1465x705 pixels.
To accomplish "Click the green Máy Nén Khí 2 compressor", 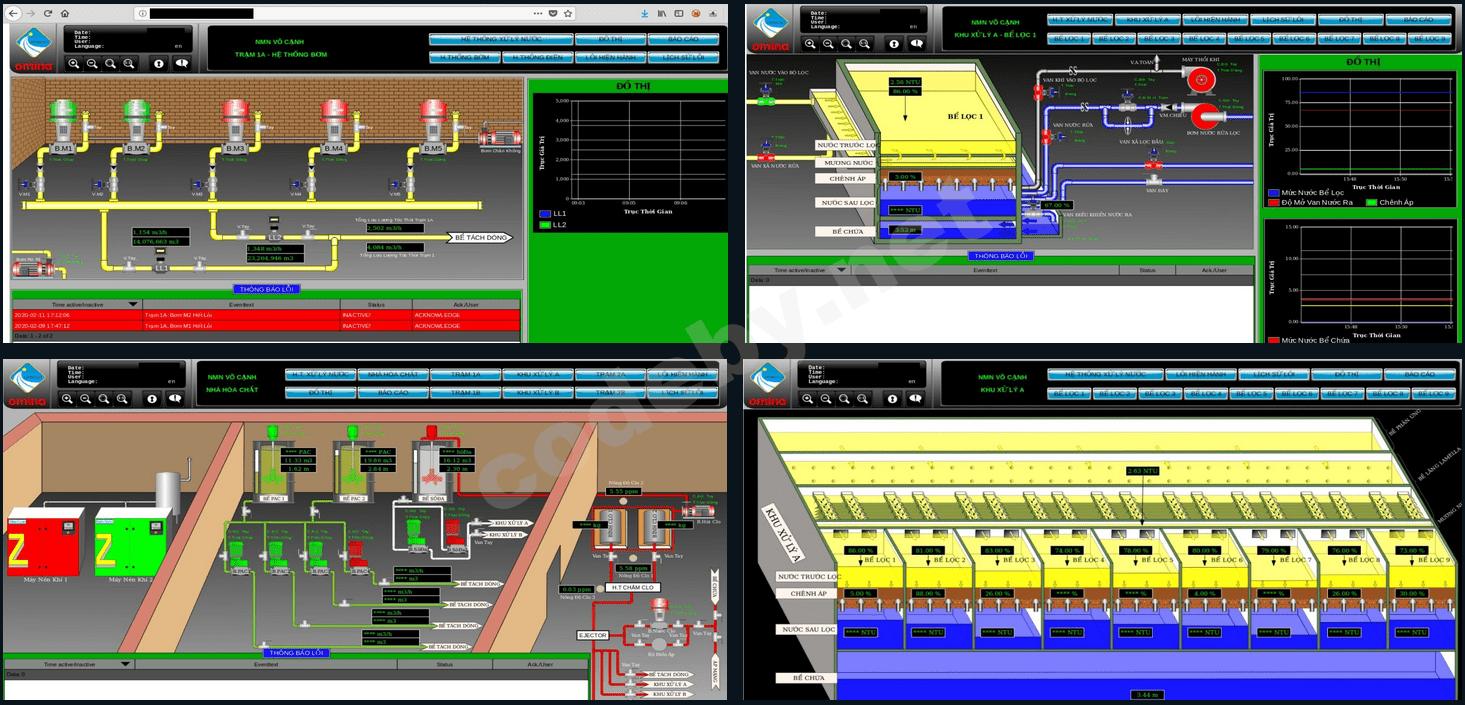I will pos(132,541).
